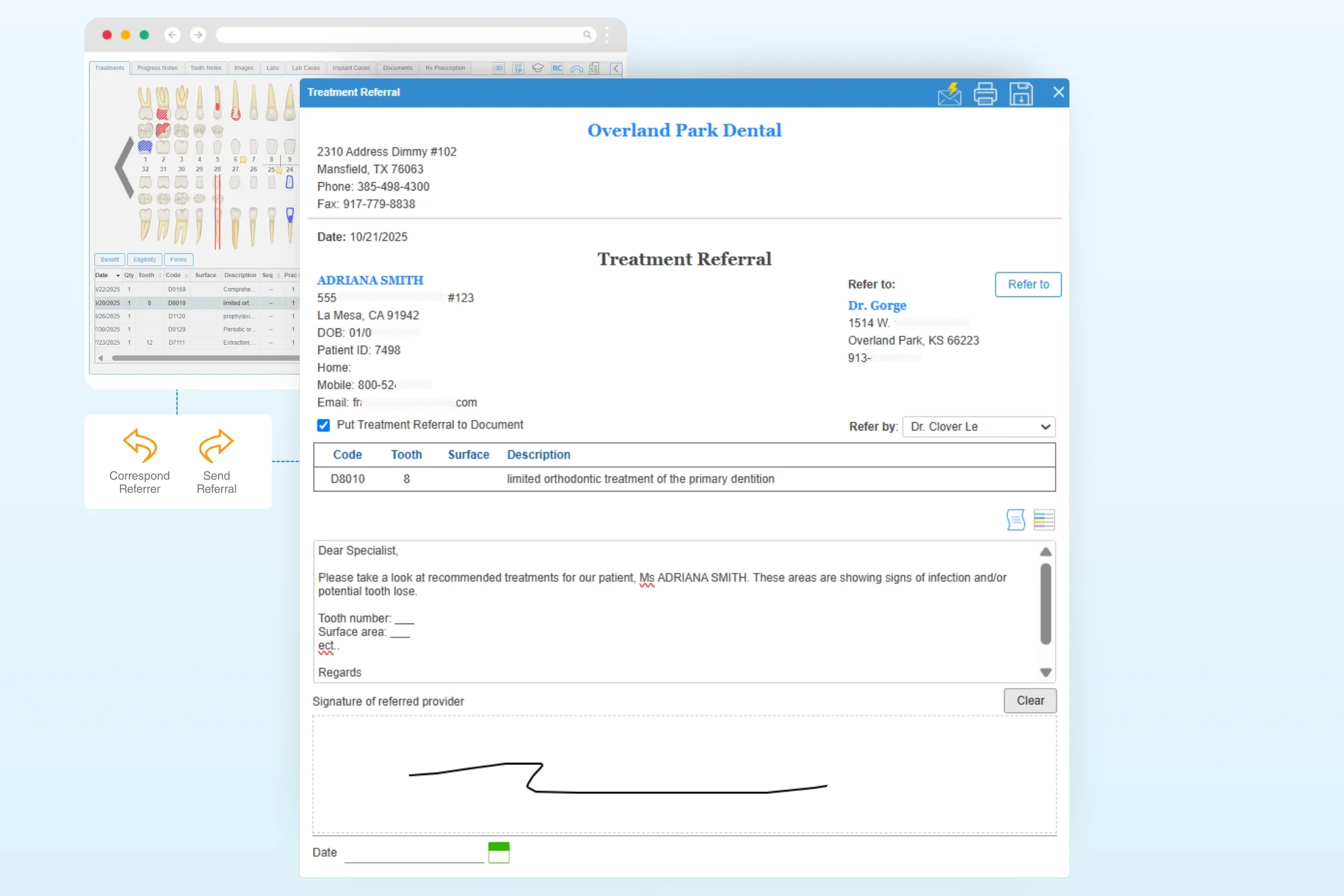Toggle the 3D view icon

499,68
